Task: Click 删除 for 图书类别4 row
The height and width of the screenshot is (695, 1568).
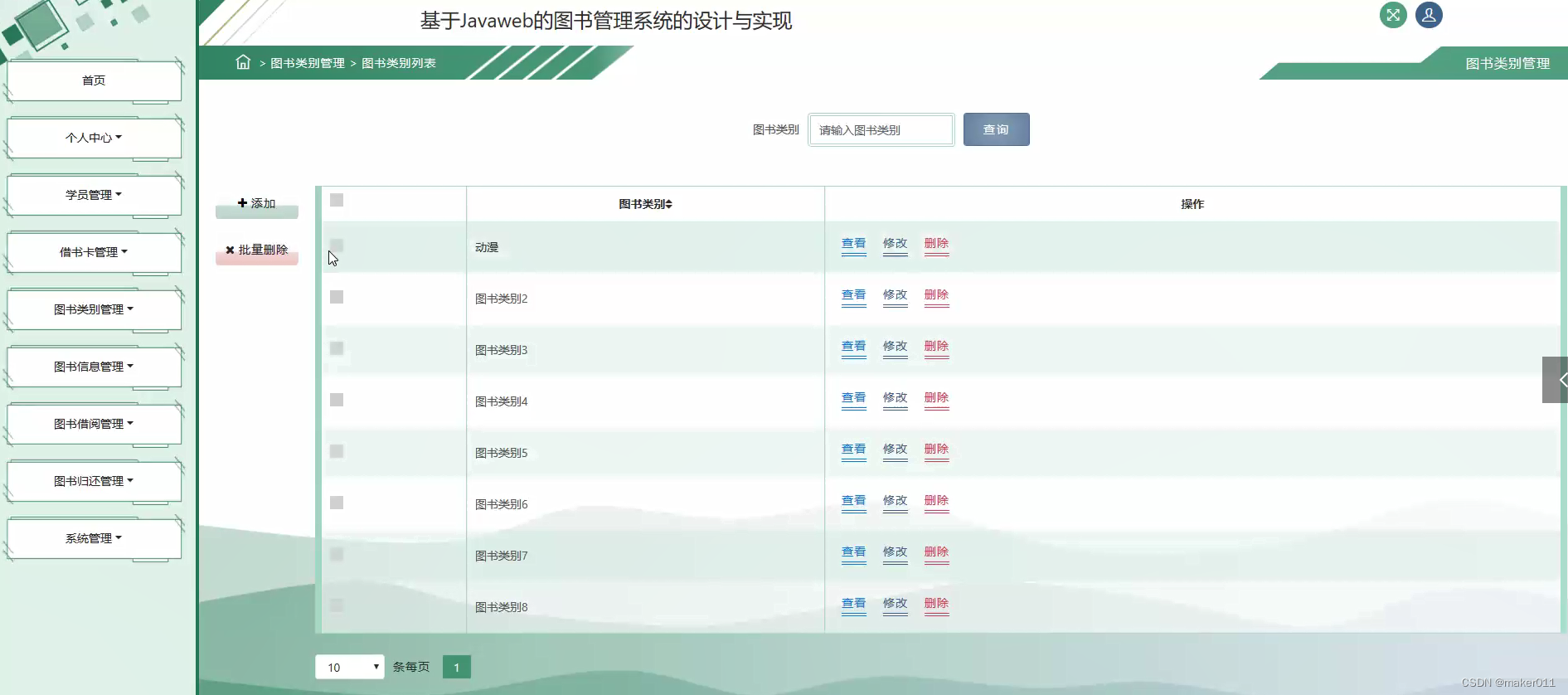Action: (936, 398)
